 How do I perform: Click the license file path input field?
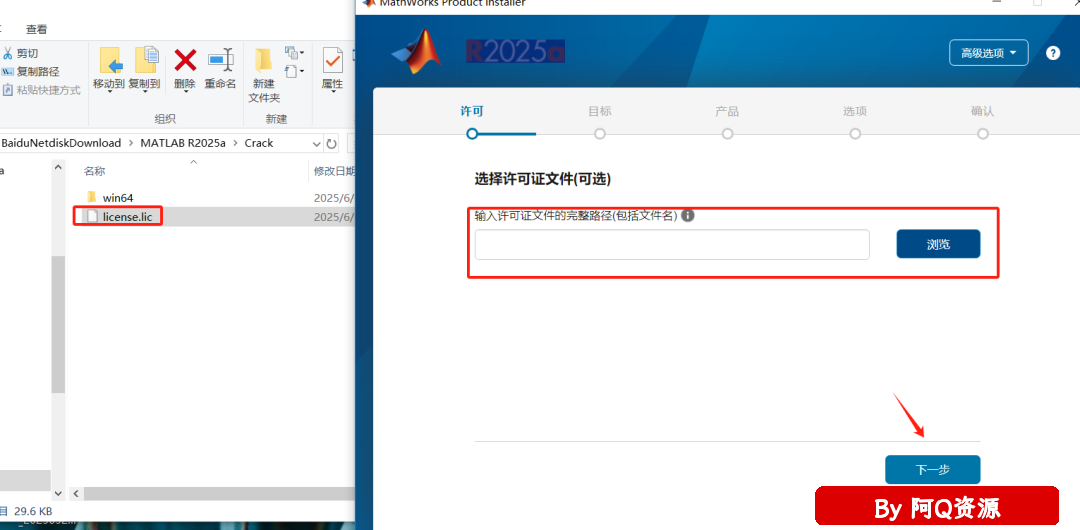672,245
